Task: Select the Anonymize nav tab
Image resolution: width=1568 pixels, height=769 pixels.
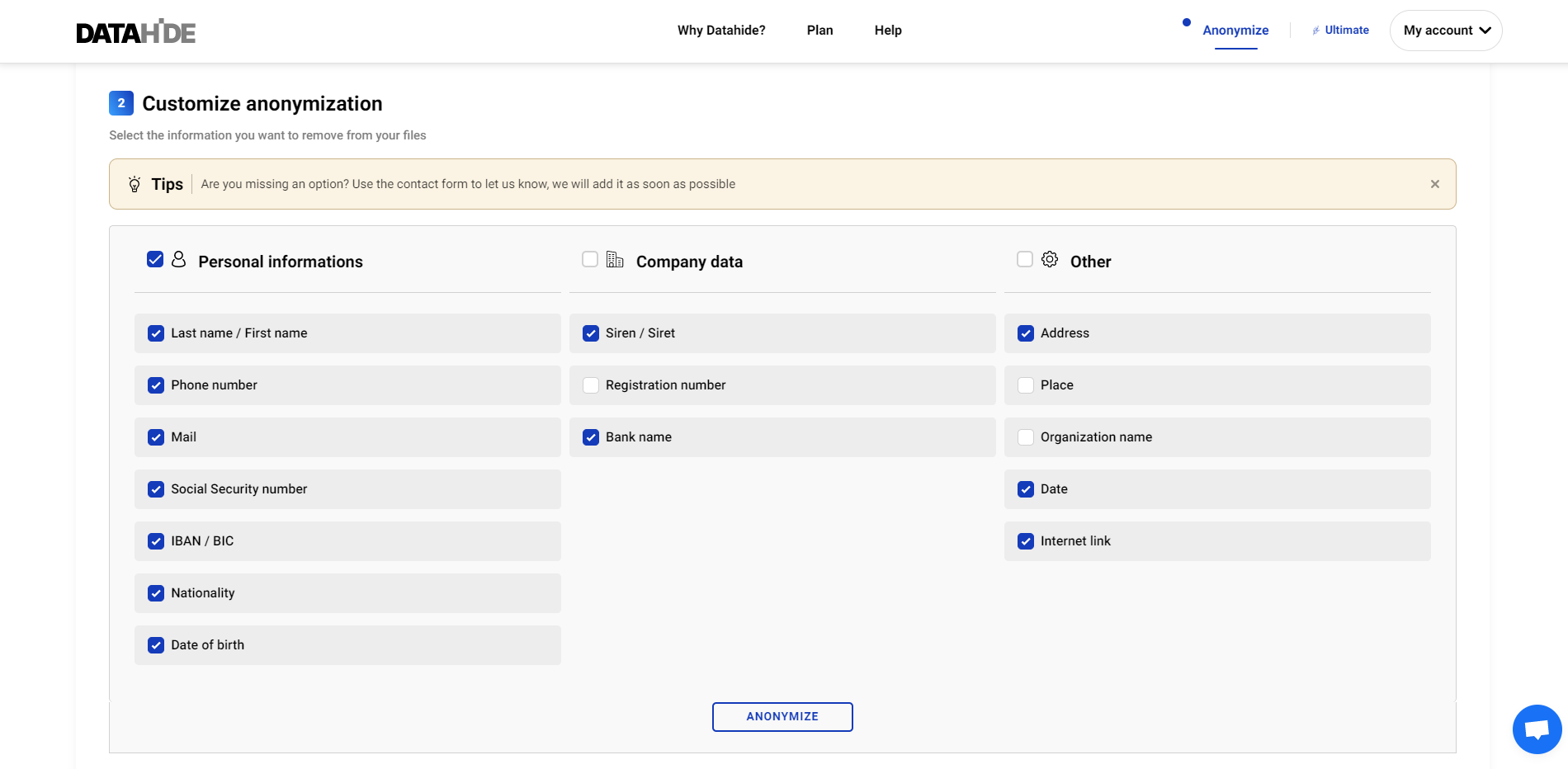Action: [x=1235, y=31]
